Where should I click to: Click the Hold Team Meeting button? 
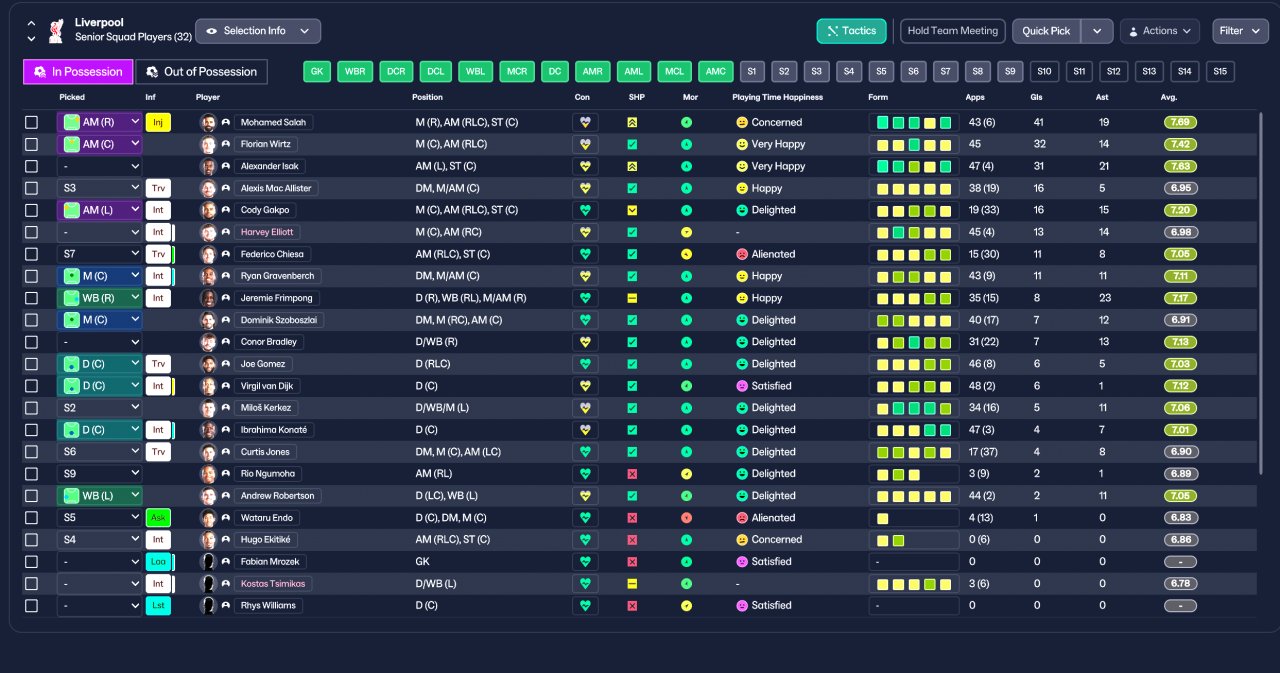pyautogui.click(x=953, y=31)
